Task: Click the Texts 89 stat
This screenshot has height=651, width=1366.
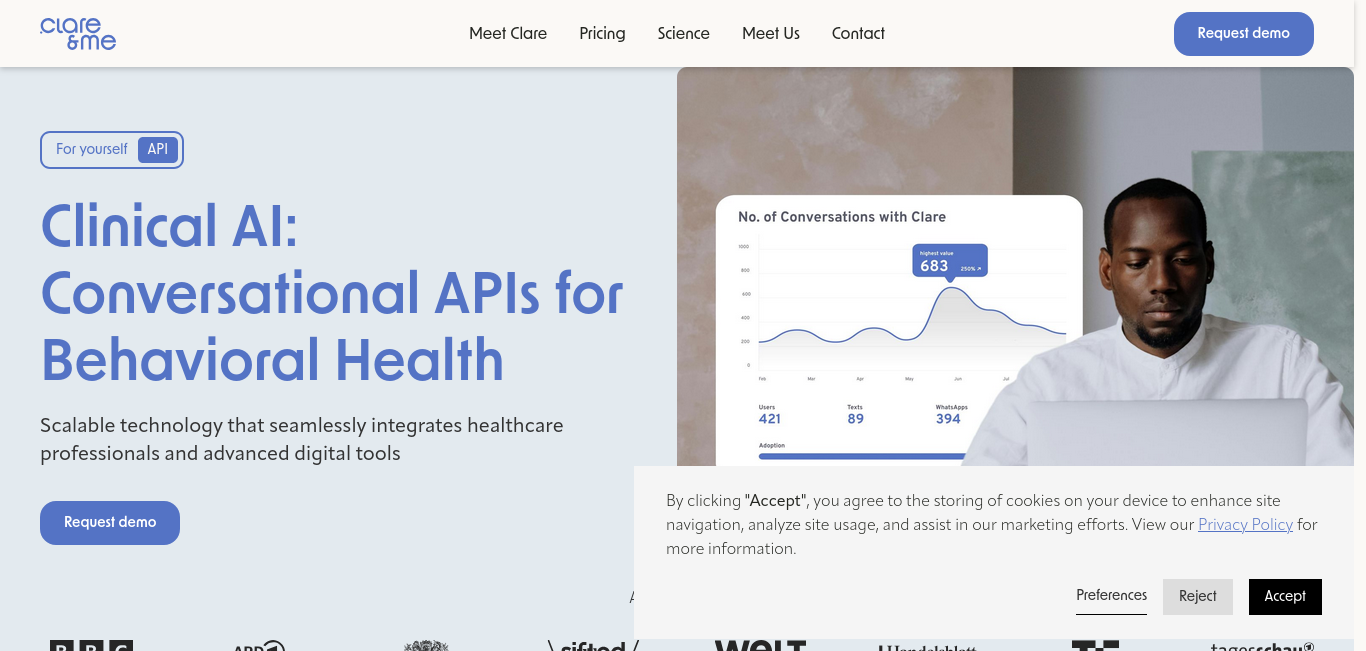Action: [855, 414]
